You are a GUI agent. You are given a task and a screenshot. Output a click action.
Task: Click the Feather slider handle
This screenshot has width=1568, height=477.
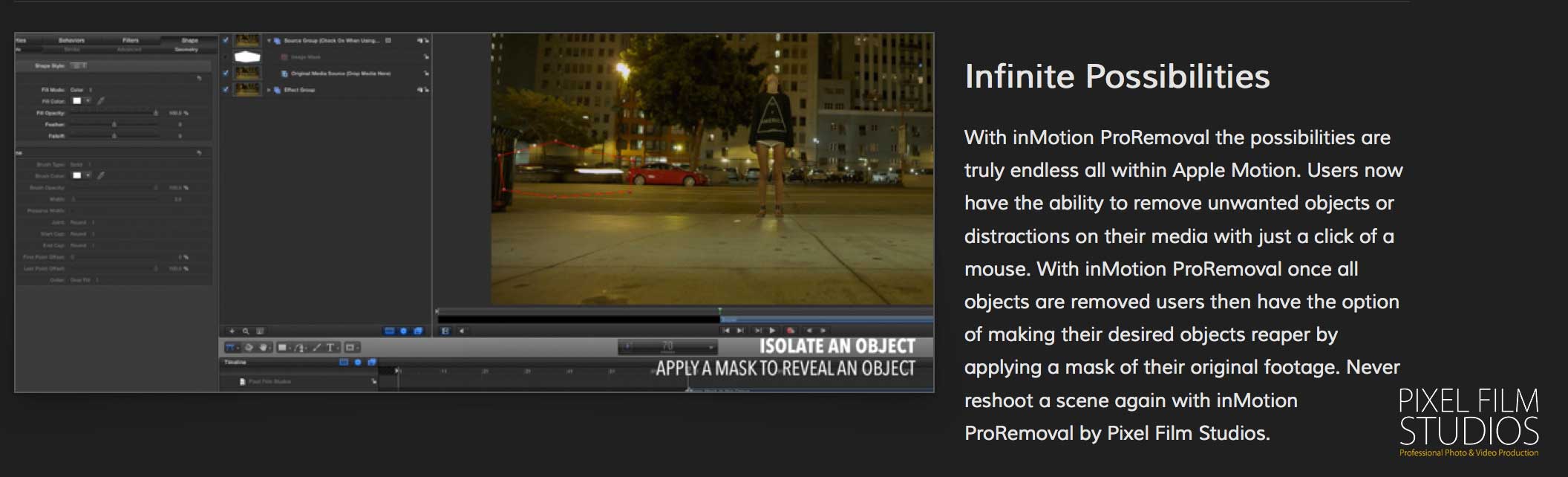tap(114, 125)
